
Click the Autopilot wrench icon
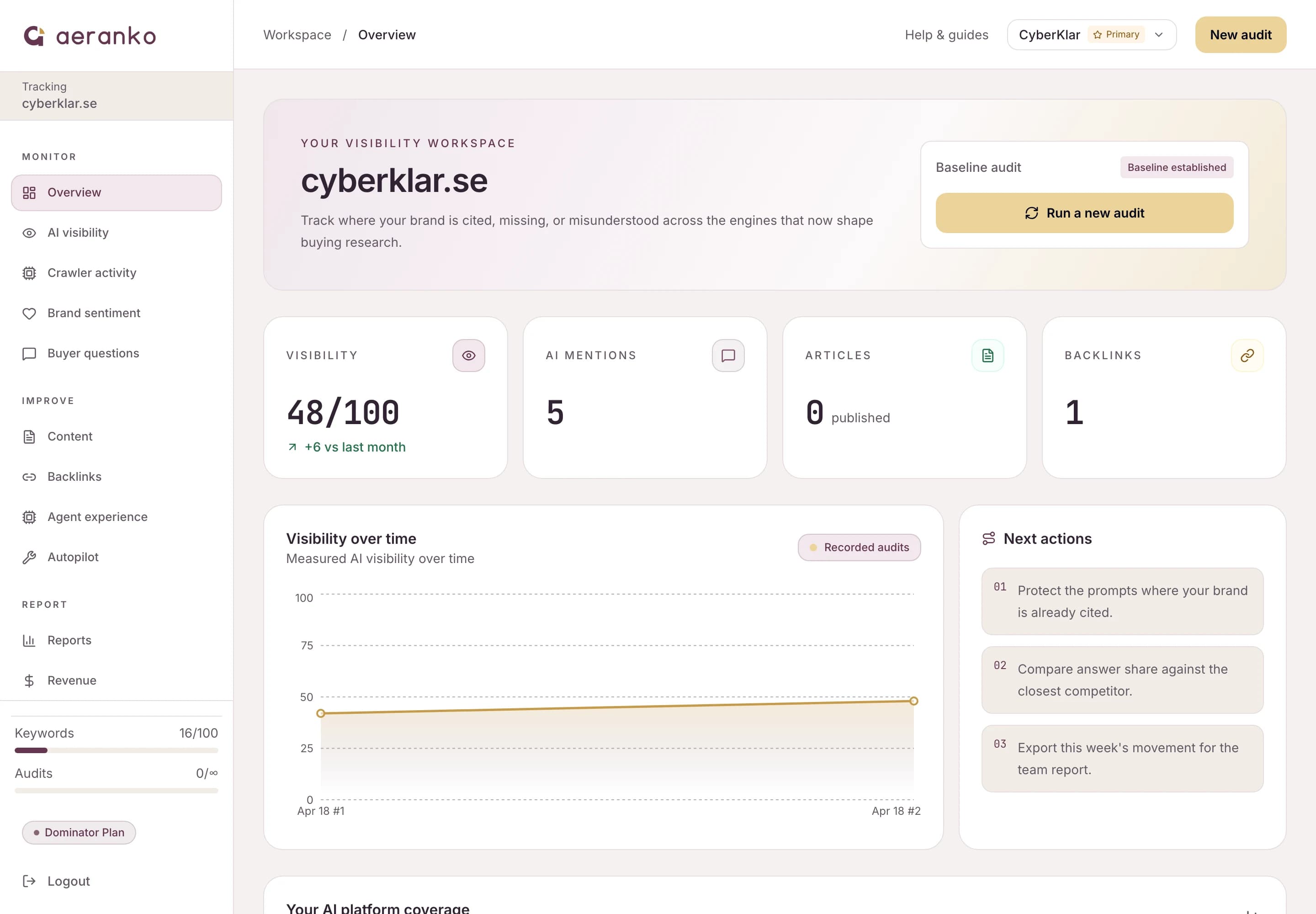click(x=29, y=557)
